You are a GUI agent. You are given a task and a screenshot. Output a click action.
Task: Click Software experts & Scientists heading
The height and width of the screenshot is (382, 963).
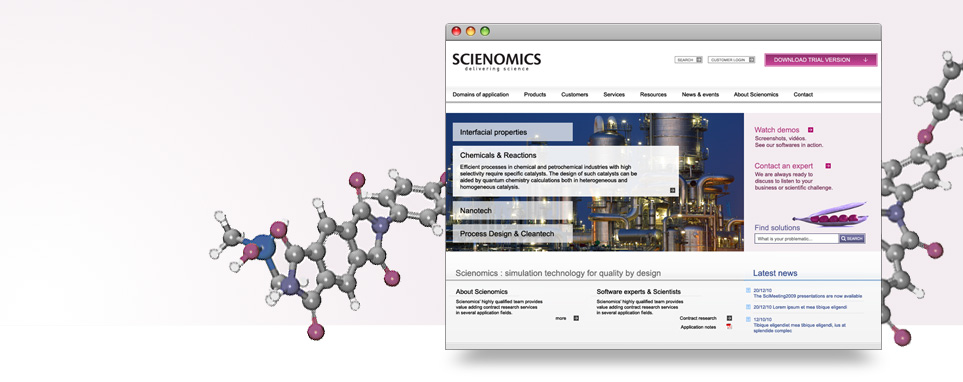(639, 292)
